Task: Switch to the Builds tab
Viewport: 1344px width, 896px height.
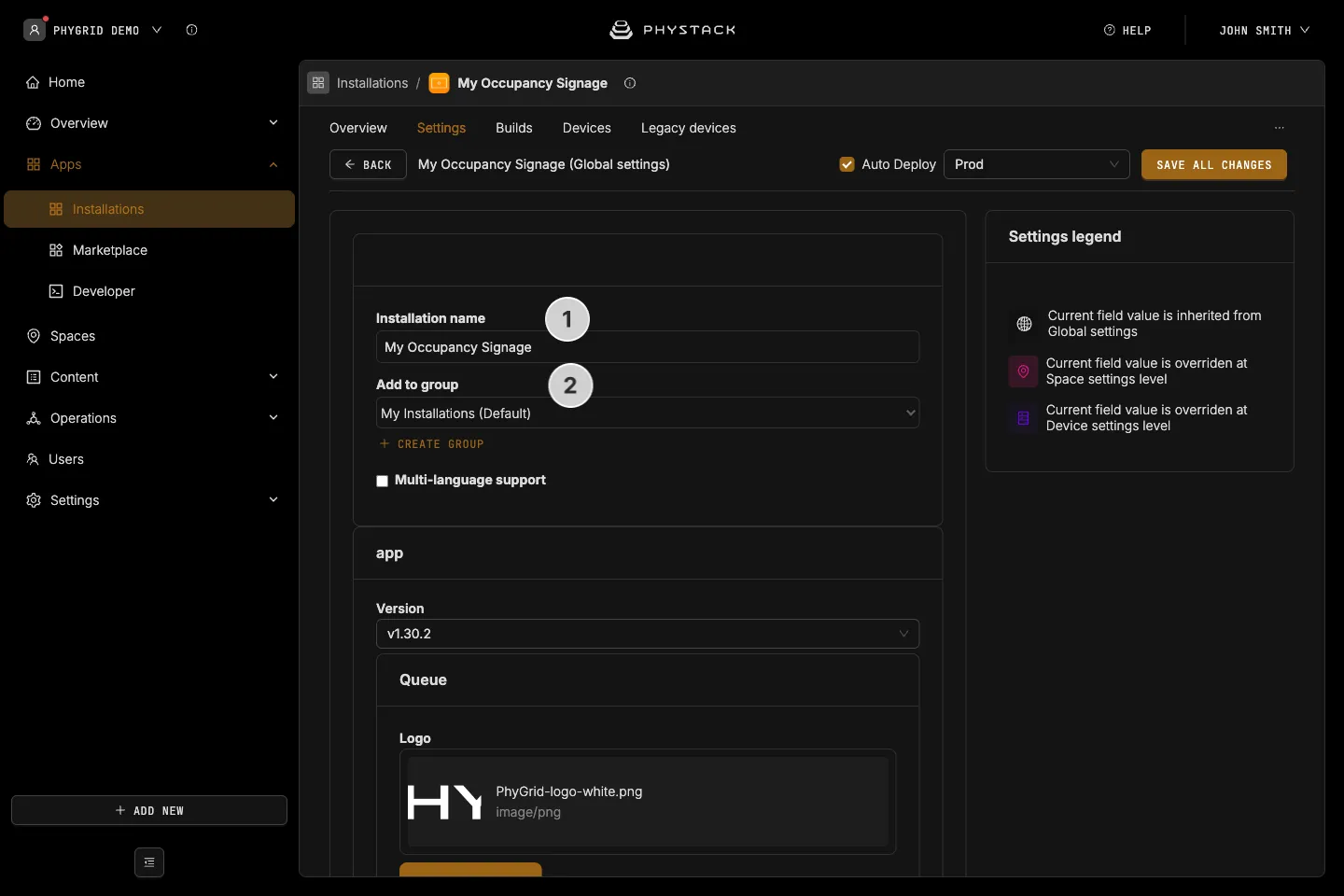Action: tap(514, 128)
